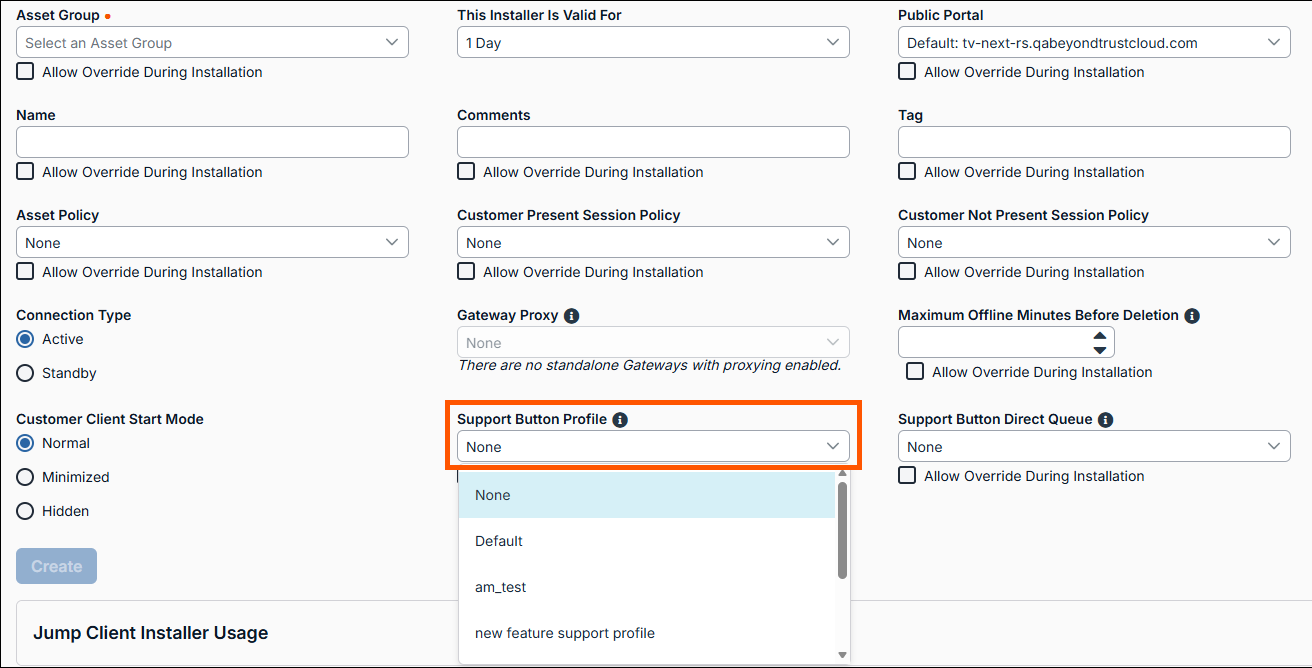Choose Default in the support profile list

coord(499,541)
